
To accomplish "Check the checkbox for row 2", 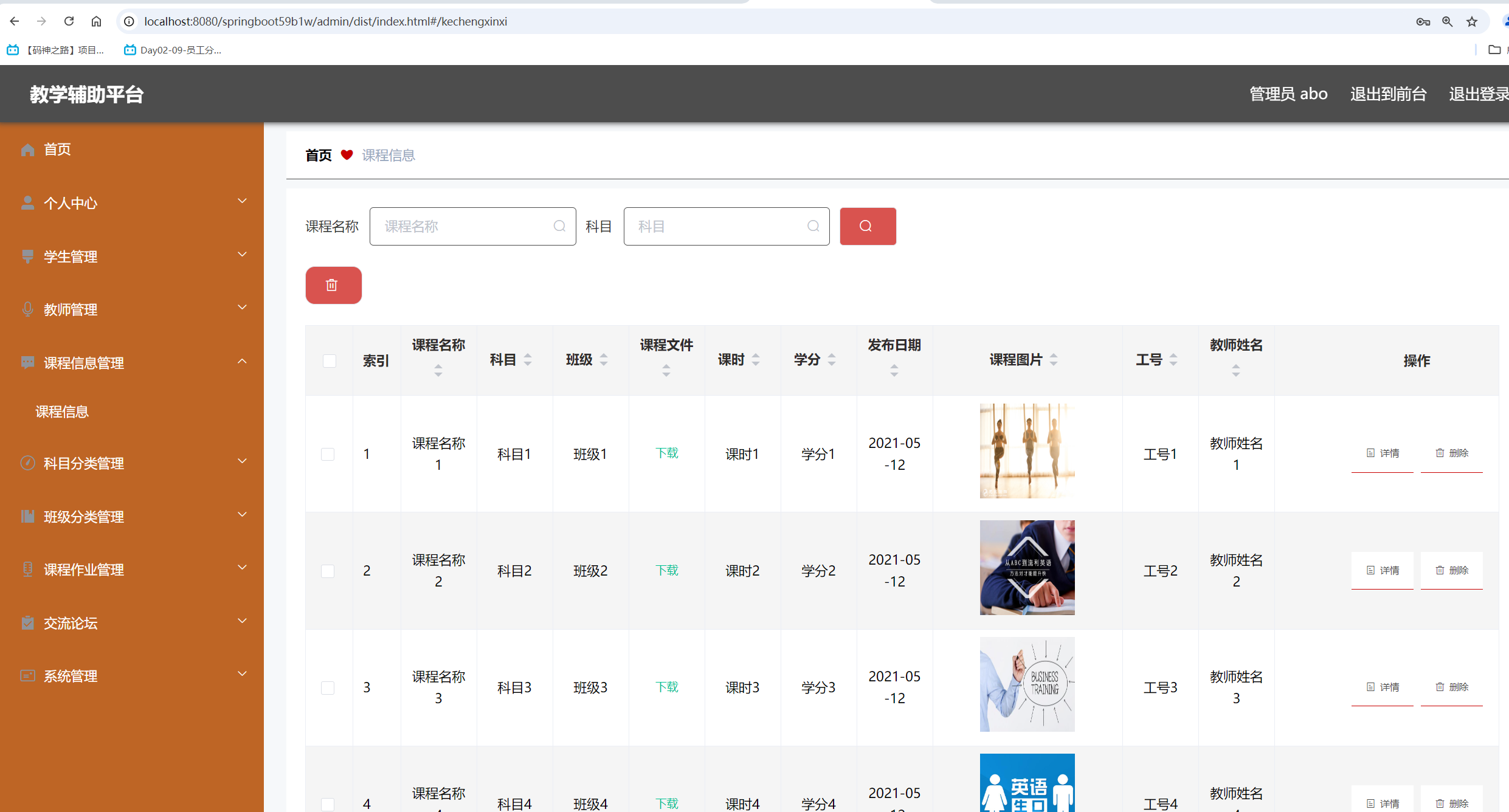I will tap(329, 571).
